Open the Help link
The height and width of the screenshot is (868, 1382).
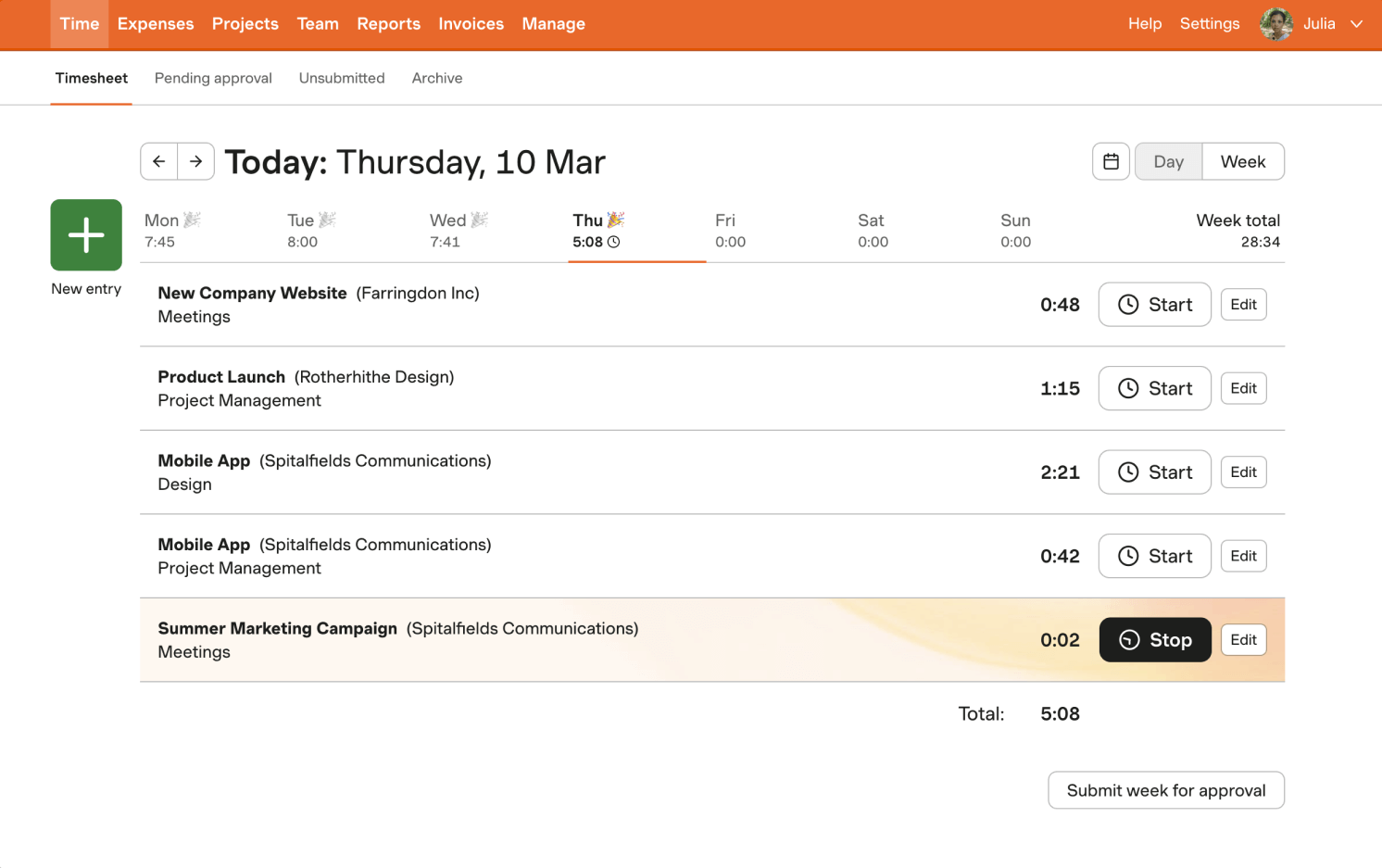[x=1145, y=24]
